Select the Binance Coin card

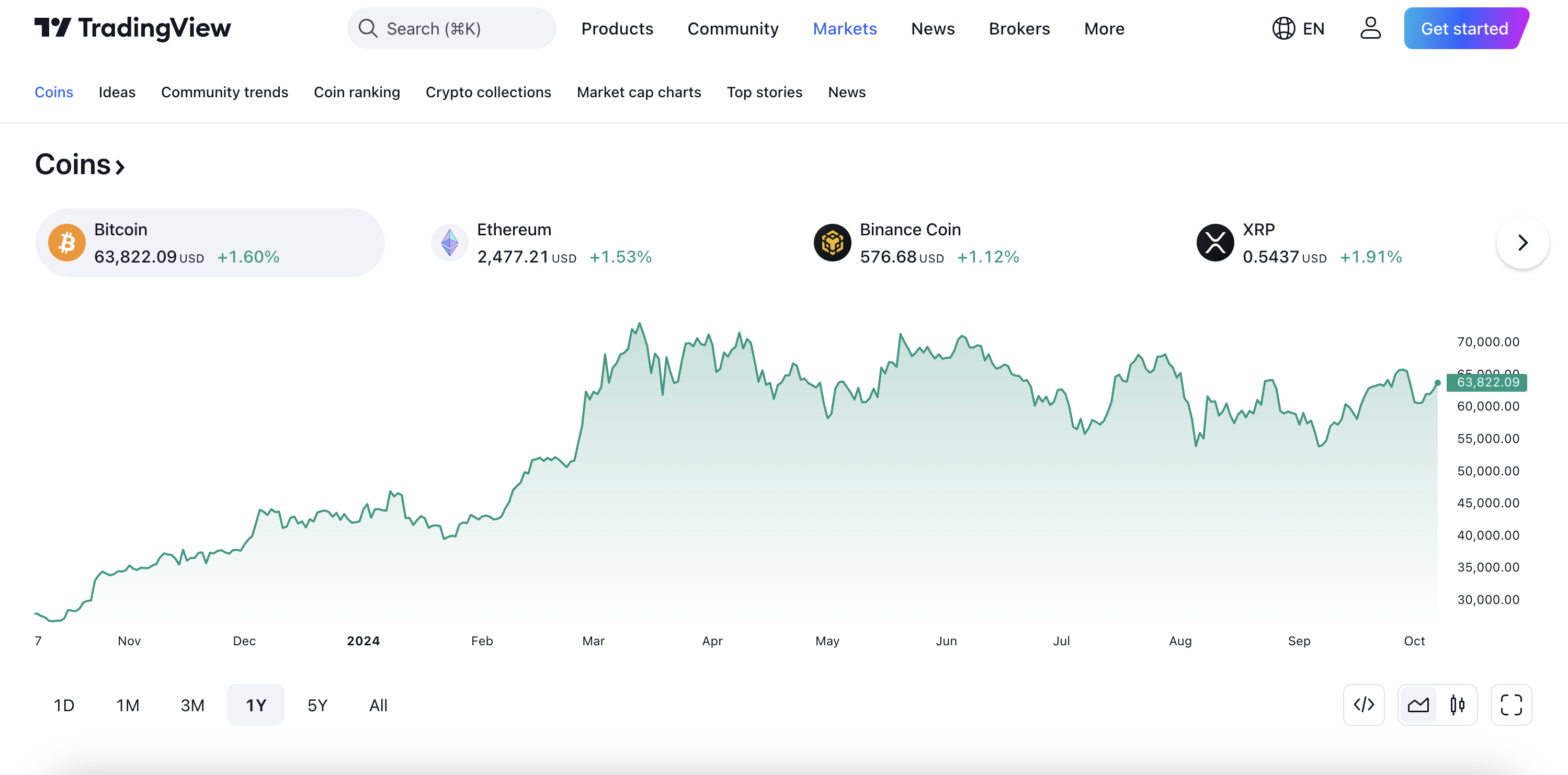click(x=976, y=243)
